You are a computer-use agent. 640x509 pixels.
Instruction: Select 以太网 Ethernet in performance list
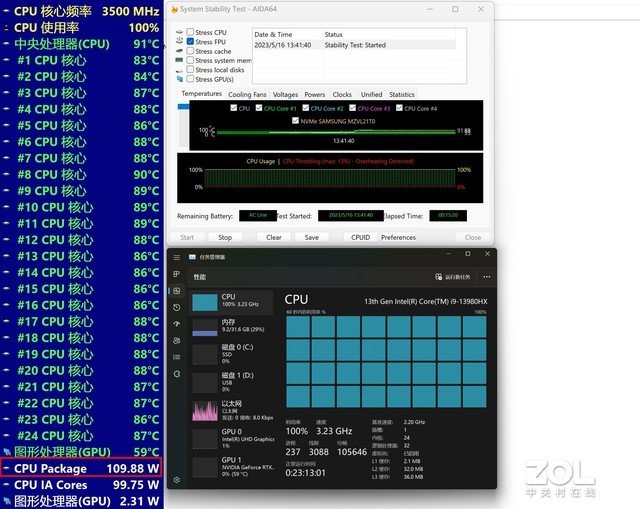pos(231,410)
